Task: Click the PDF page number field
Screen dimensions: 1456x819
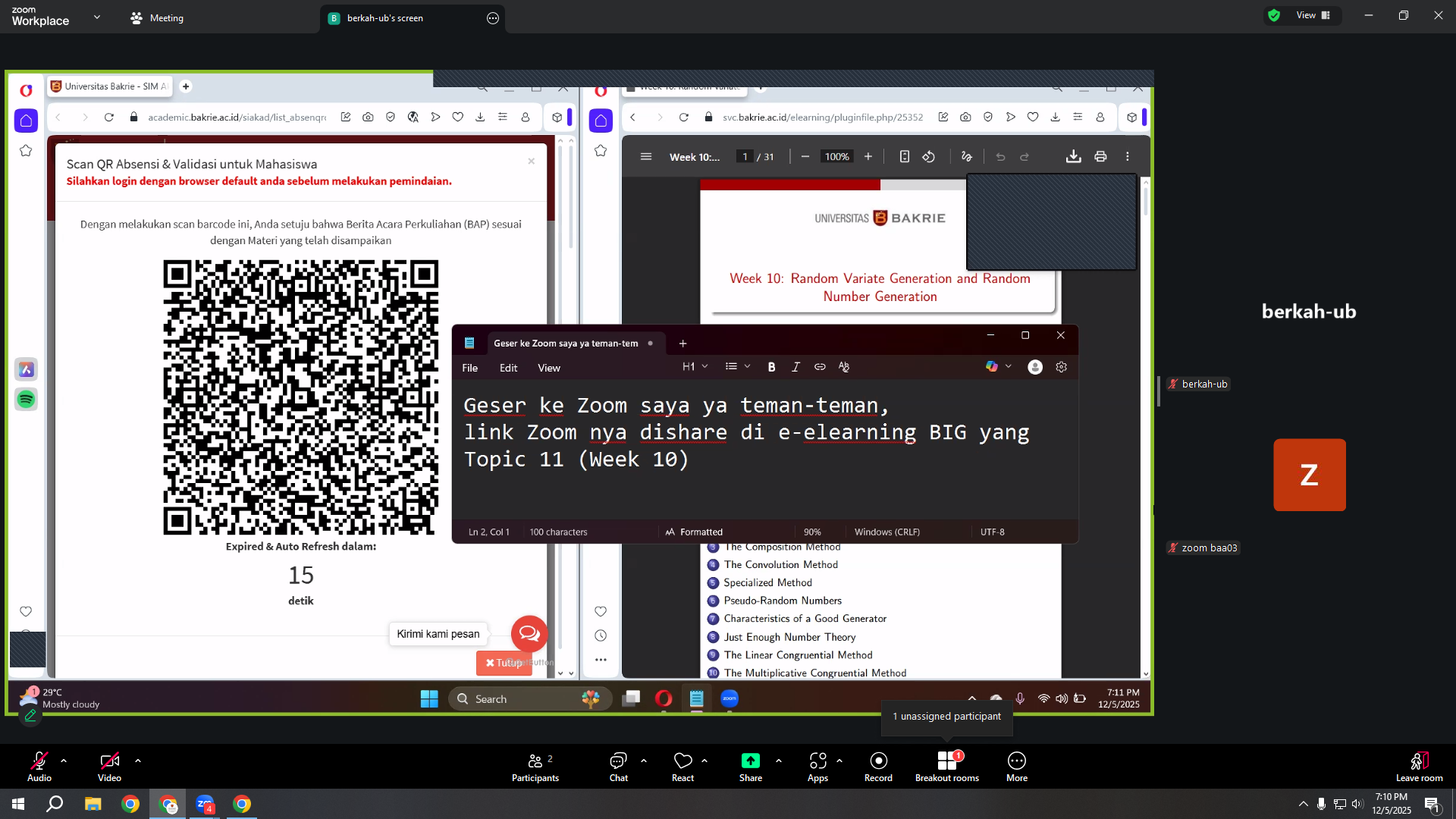Action: (745, 157)
